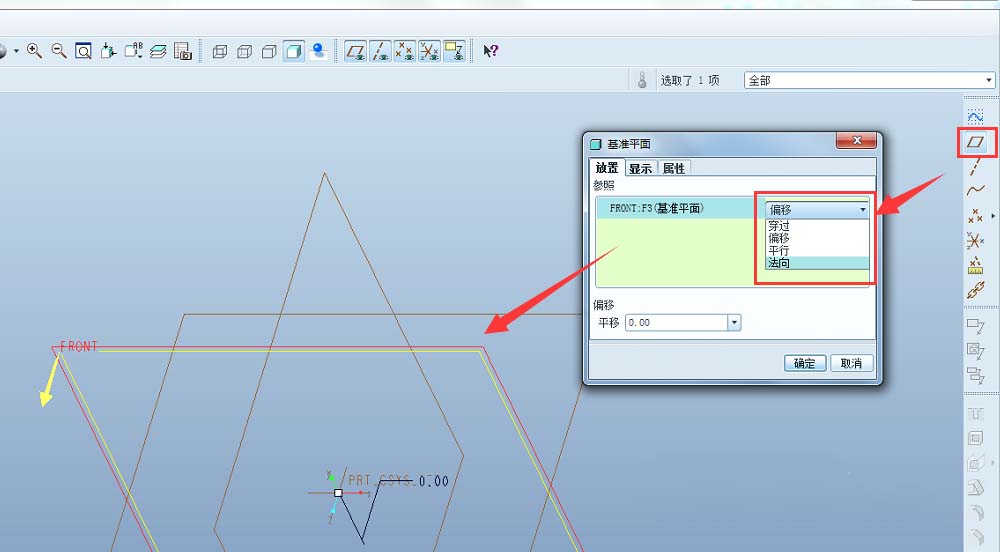Select the Analysis feature tool
The width and height of the screenshot is (1000, 552).
[x=975, y=265]
